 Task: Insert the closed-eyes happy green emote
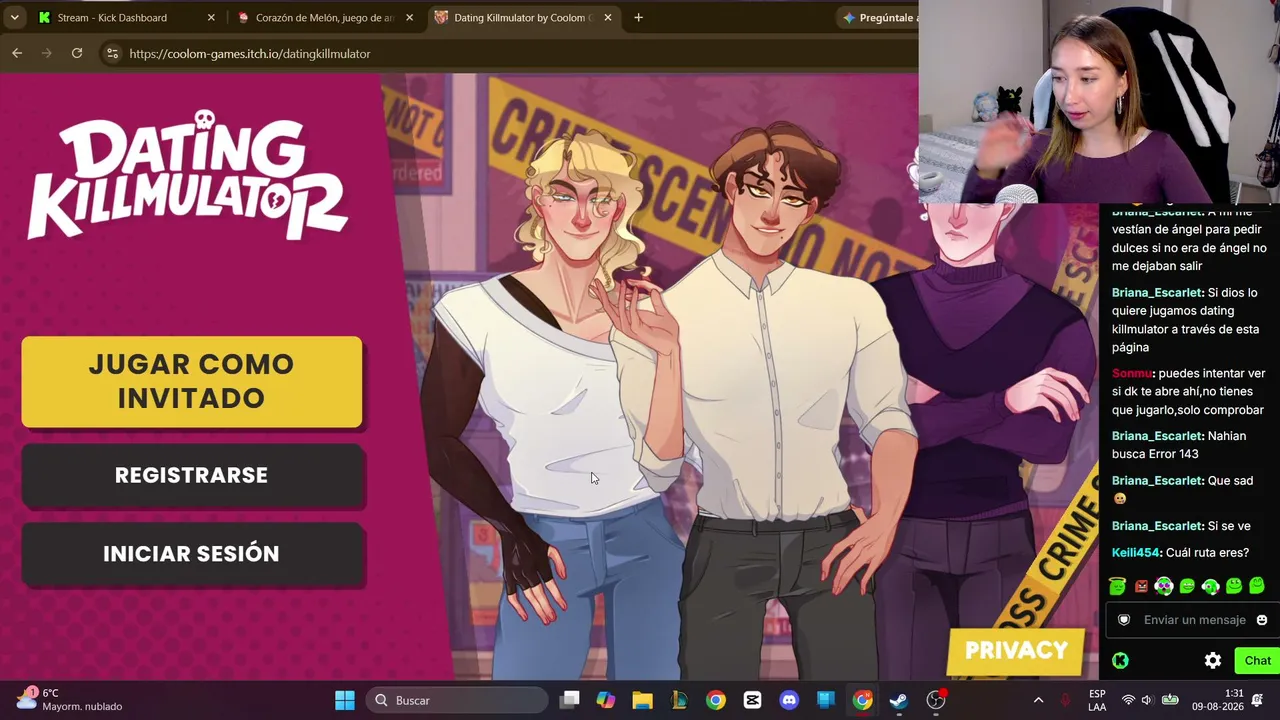(1257, 586)
